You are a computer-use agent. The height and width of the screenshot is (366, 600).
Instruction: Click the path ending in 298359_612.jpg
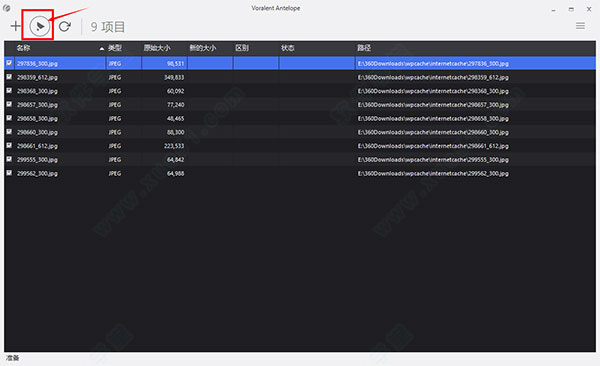[x=433, y=77]
